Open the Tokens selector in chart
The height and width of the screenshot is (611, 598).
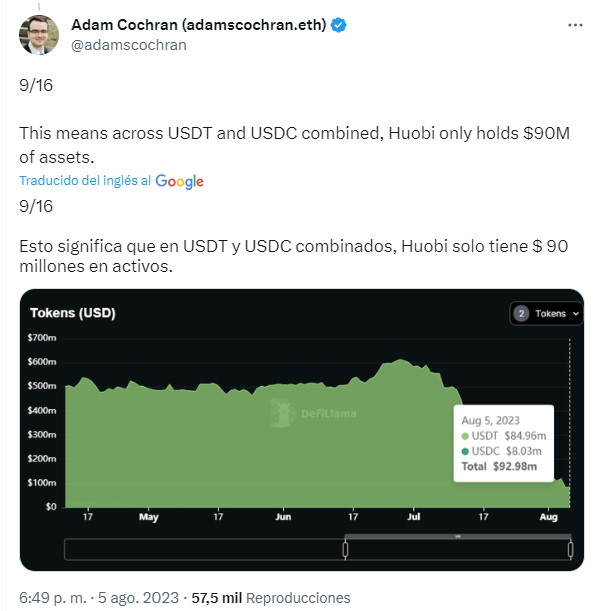(x=546, y=314)
